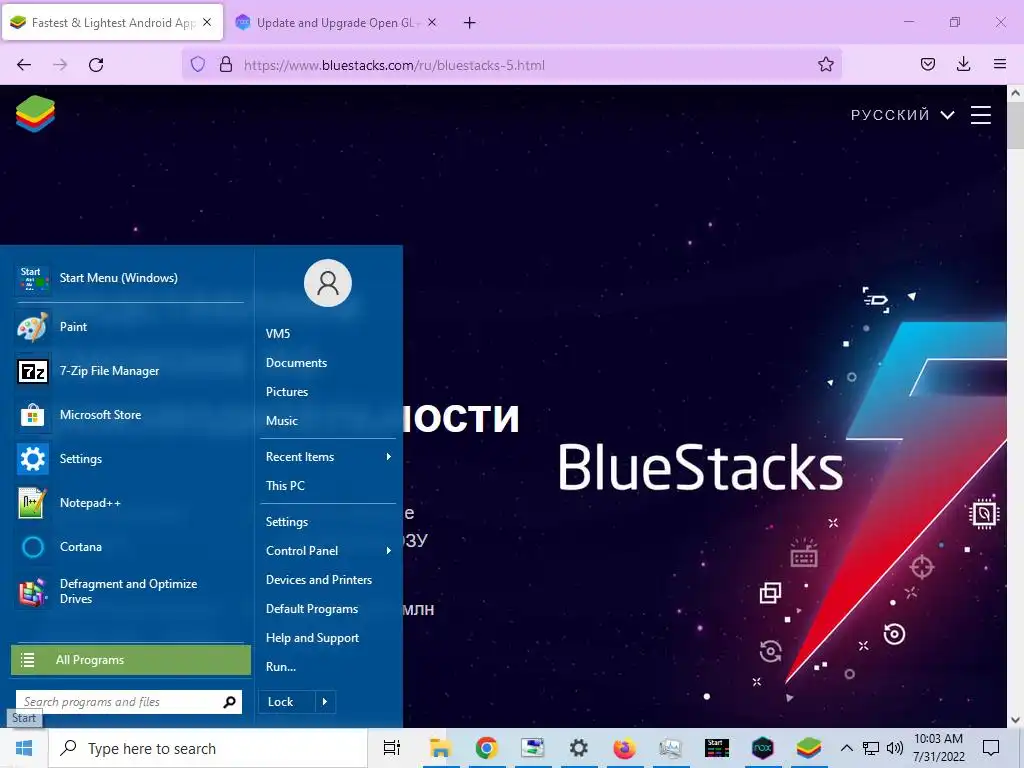Screen dimensions: 1024x768
Task: Click the site security padlock icon
Action: tap(226, 65)
